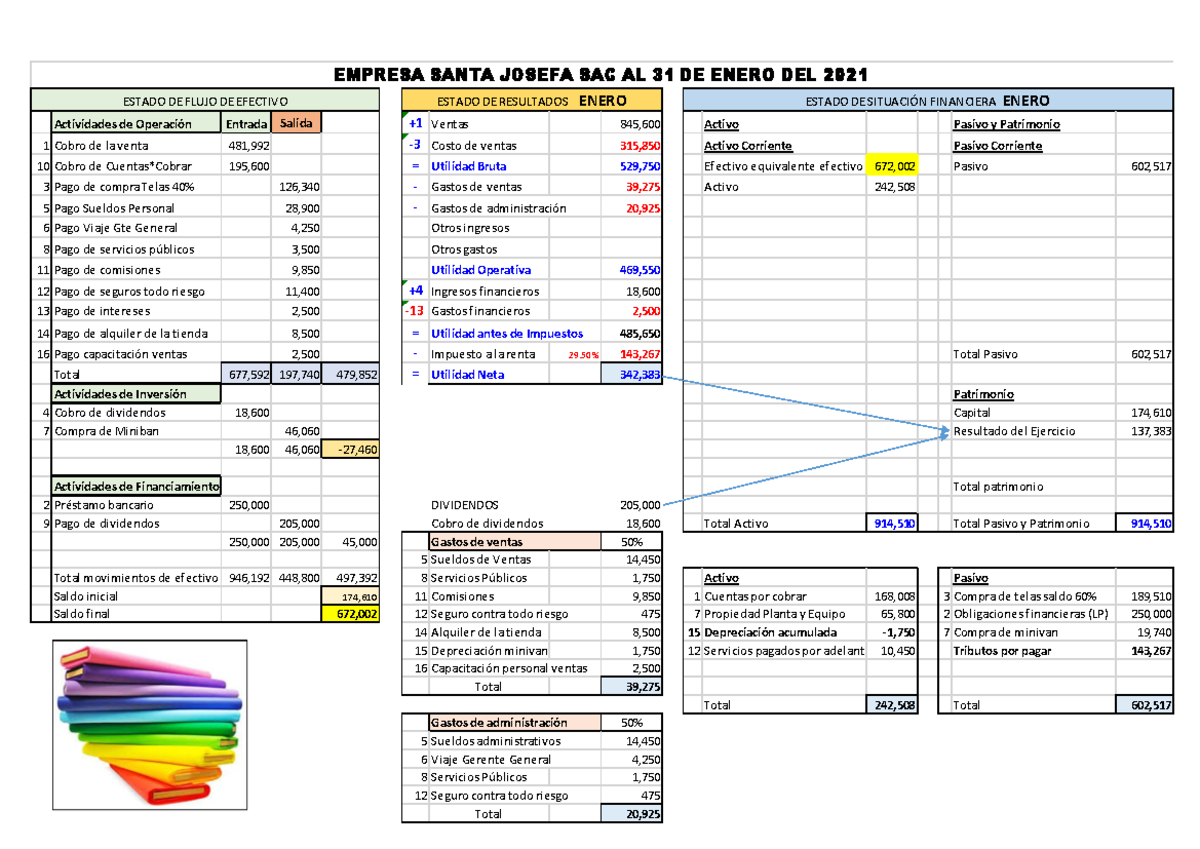This screenshot has width=1200, height=849.
Task: Select the 29.50% tax rate cell
Action: (x=583, y=355)
